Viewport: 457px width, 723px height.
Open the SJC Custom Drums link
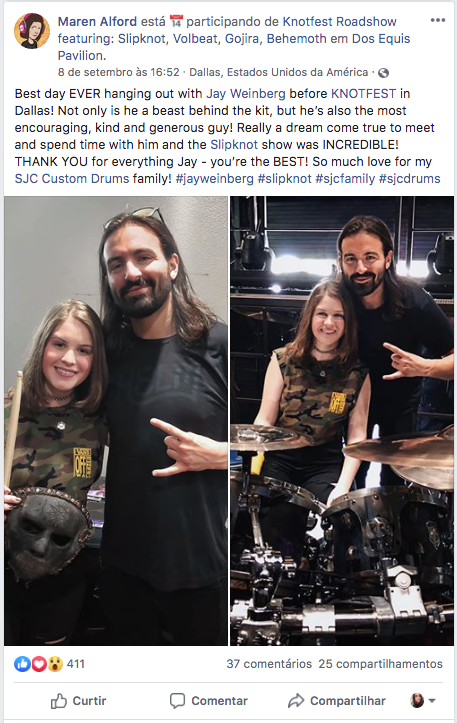click(72, 178)
